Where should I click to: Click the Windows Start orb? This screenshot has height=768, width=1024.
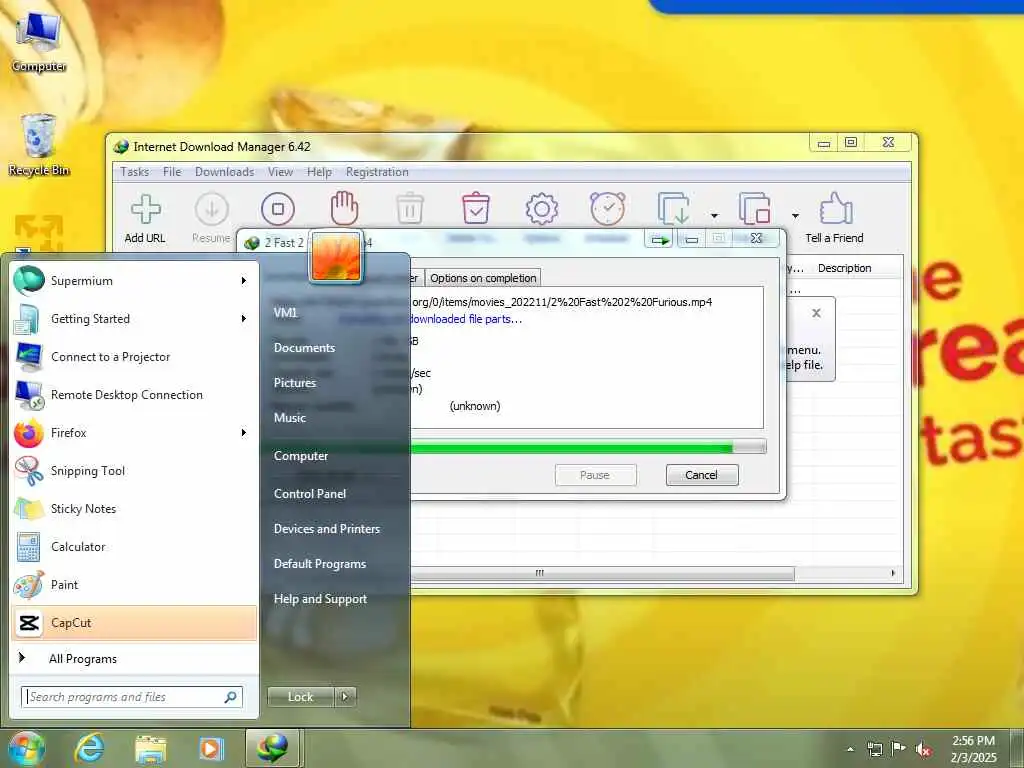pos(26,748)
